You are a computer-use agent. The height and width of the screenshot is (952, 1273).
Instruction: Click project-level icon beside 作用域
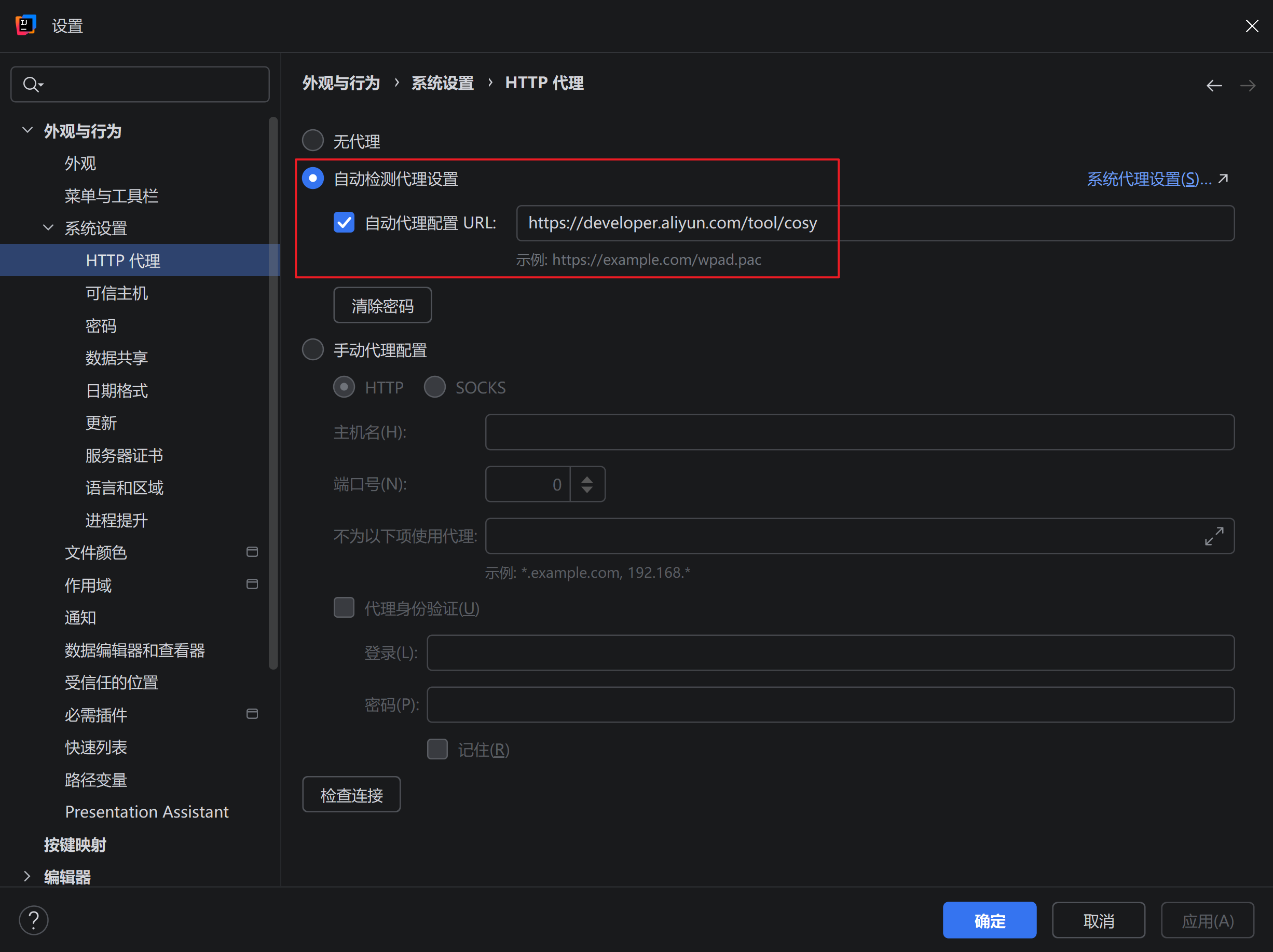pyautogui.click(x=252, y=584)
